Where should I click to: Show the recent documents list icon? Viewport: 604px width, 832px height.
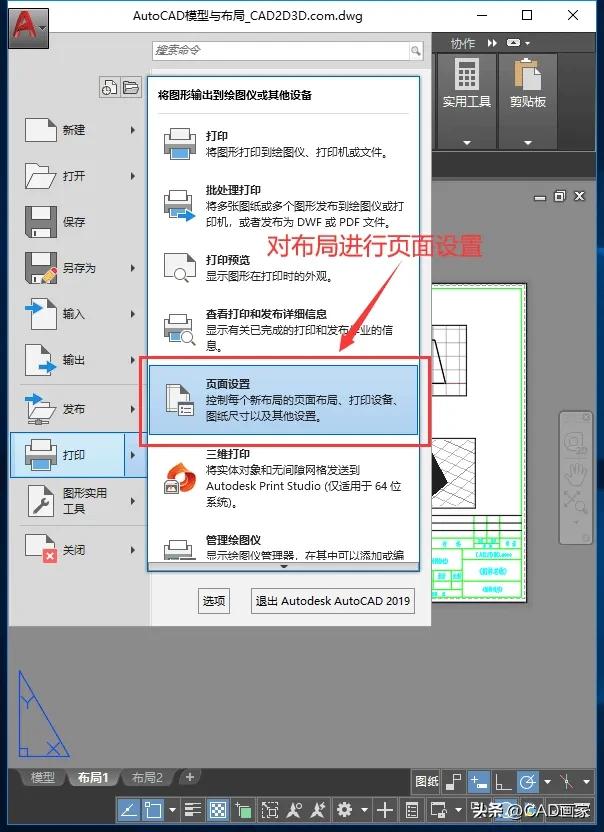tap(109, 87)
